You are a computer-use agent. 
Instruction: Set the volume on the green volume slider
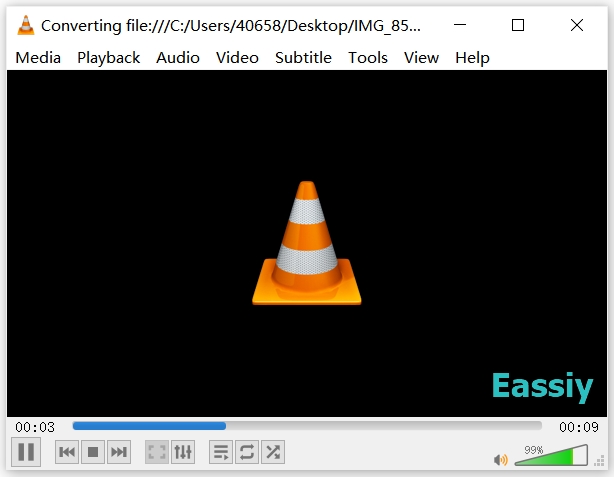click(x=551, y=455)
